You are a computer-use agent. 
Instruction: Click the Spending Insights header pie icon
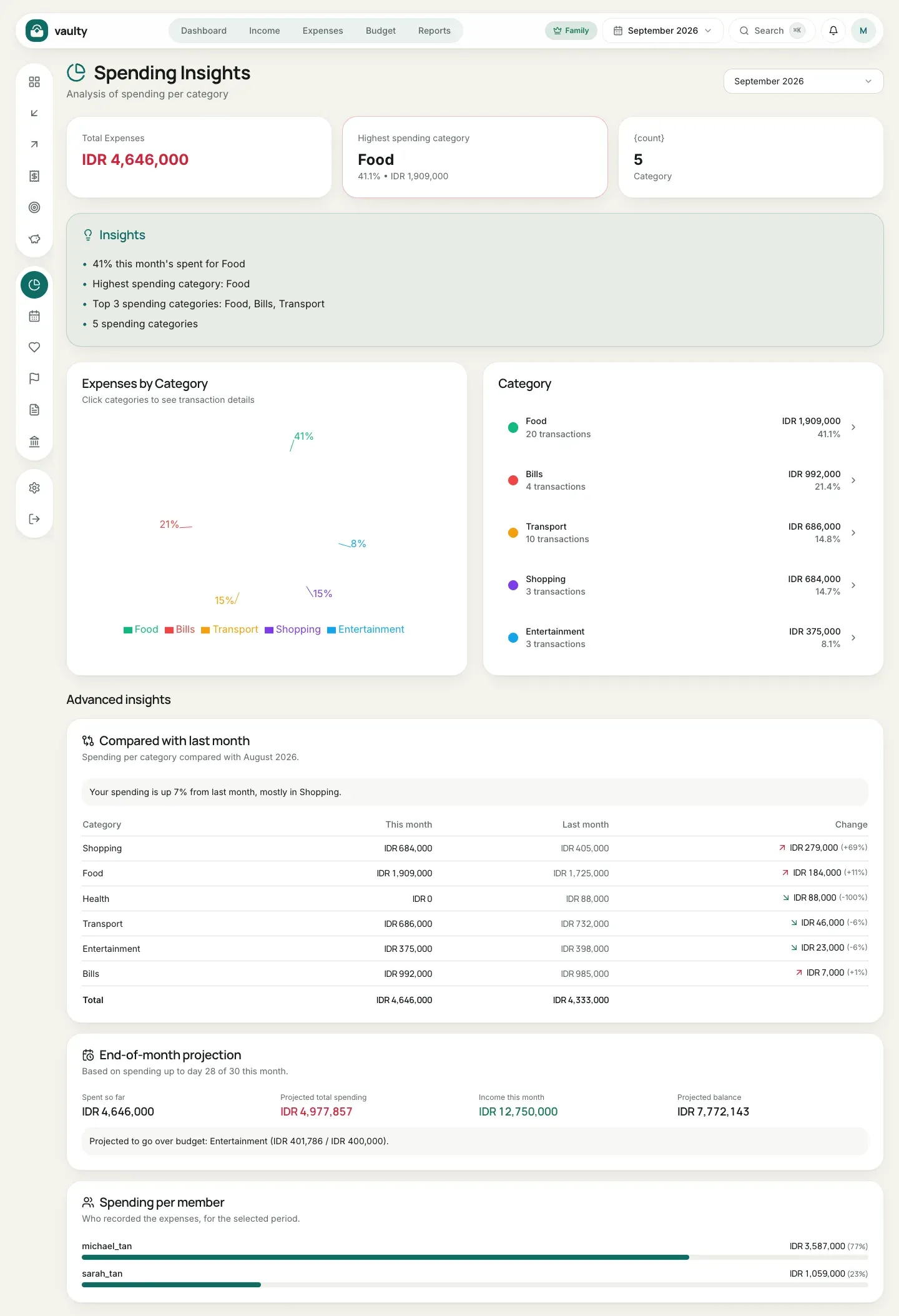[76, 72]
